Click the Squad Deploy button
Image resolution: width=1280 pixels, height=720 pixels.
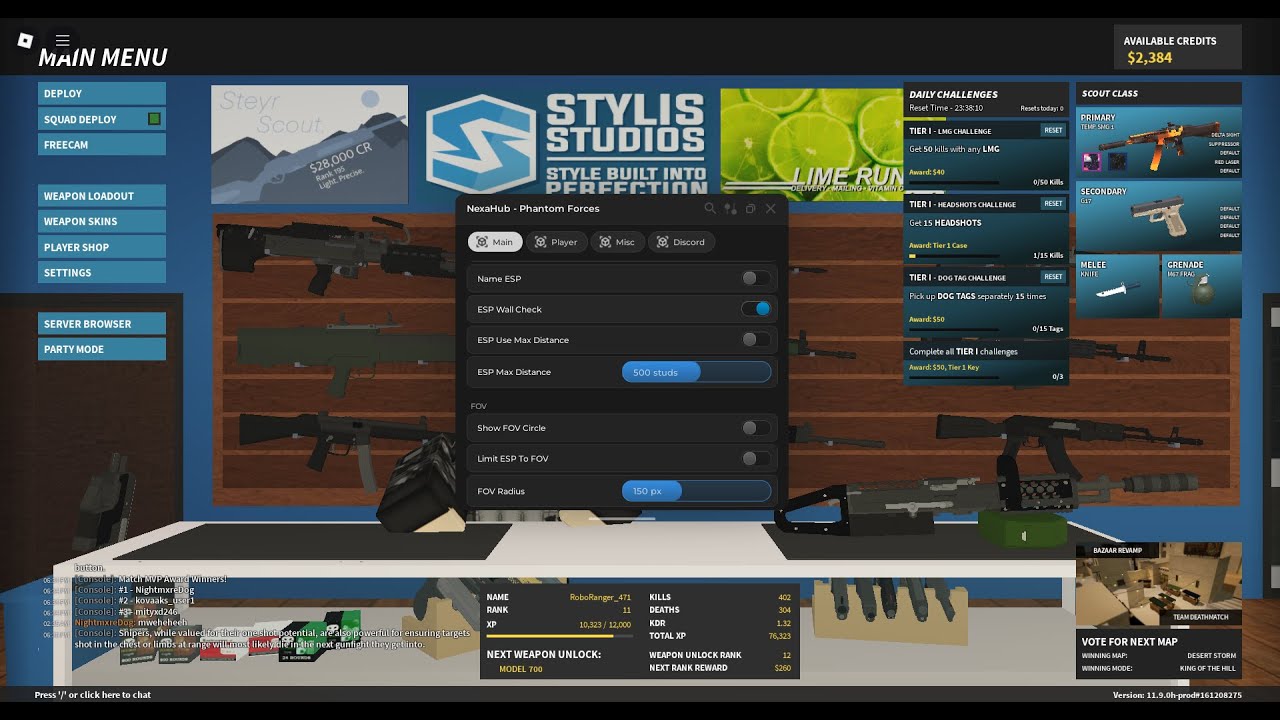pyautogui.click(x=102, y=119)
